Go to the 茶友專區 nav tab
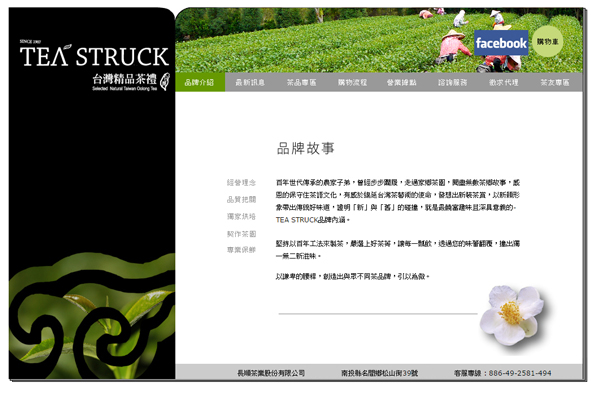The height and width of the screenshot is (400, 600). 555,82
